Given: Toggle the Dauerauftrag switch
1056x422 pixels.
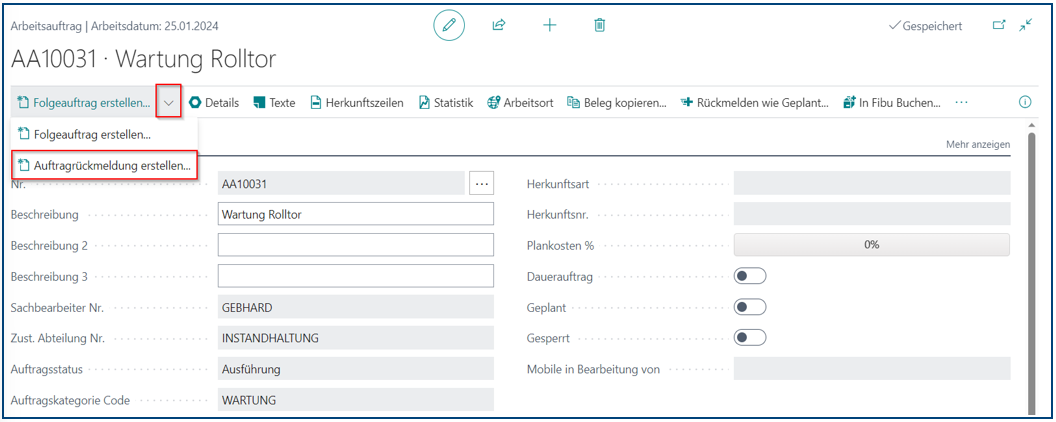Looking at the screenshot, I should pos(750,276).
